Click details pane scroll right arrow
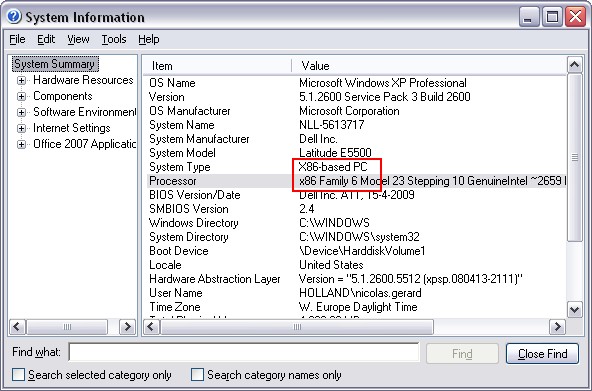 click(x=557, y=327)
